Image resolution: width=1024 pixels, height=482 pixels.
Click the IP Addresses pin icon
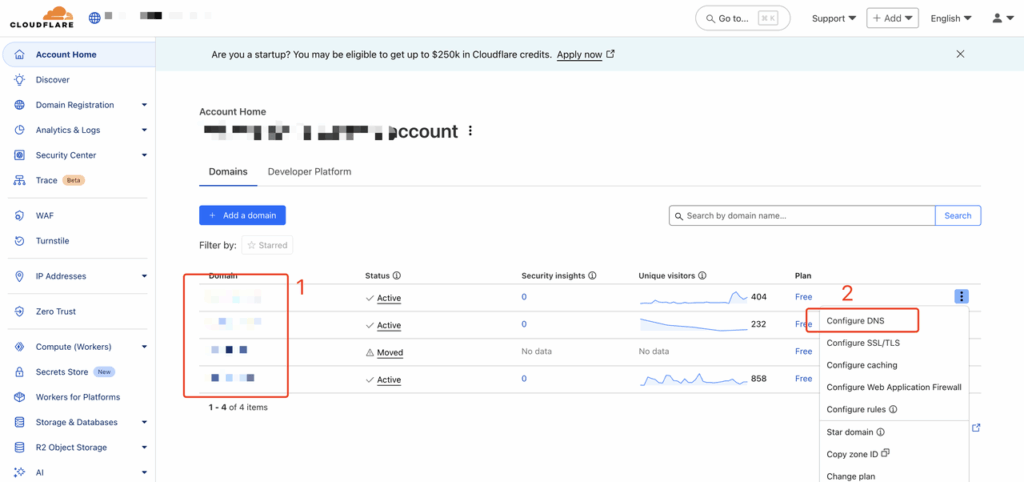(x=20, y=276)
